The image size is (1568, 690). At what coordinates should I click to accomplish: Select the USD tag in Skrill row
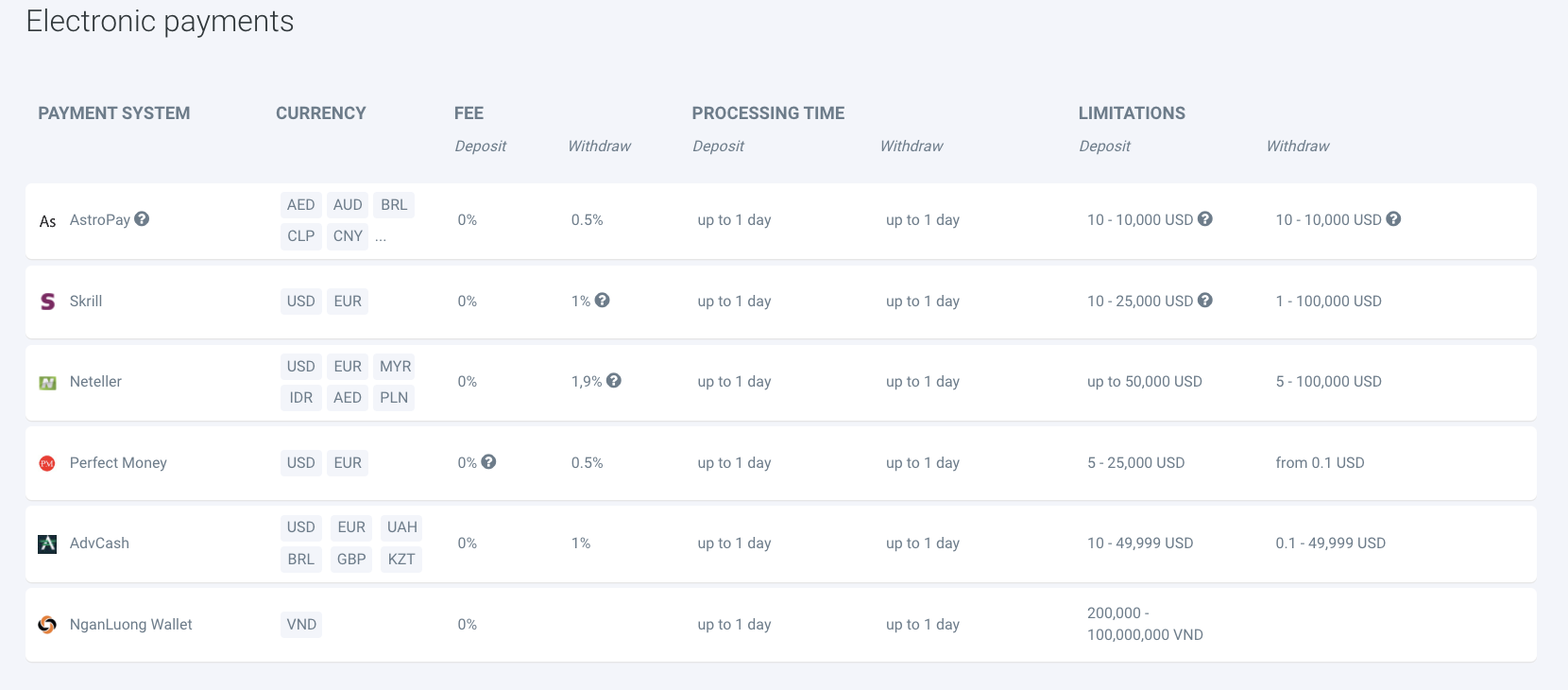pos(301,302)
